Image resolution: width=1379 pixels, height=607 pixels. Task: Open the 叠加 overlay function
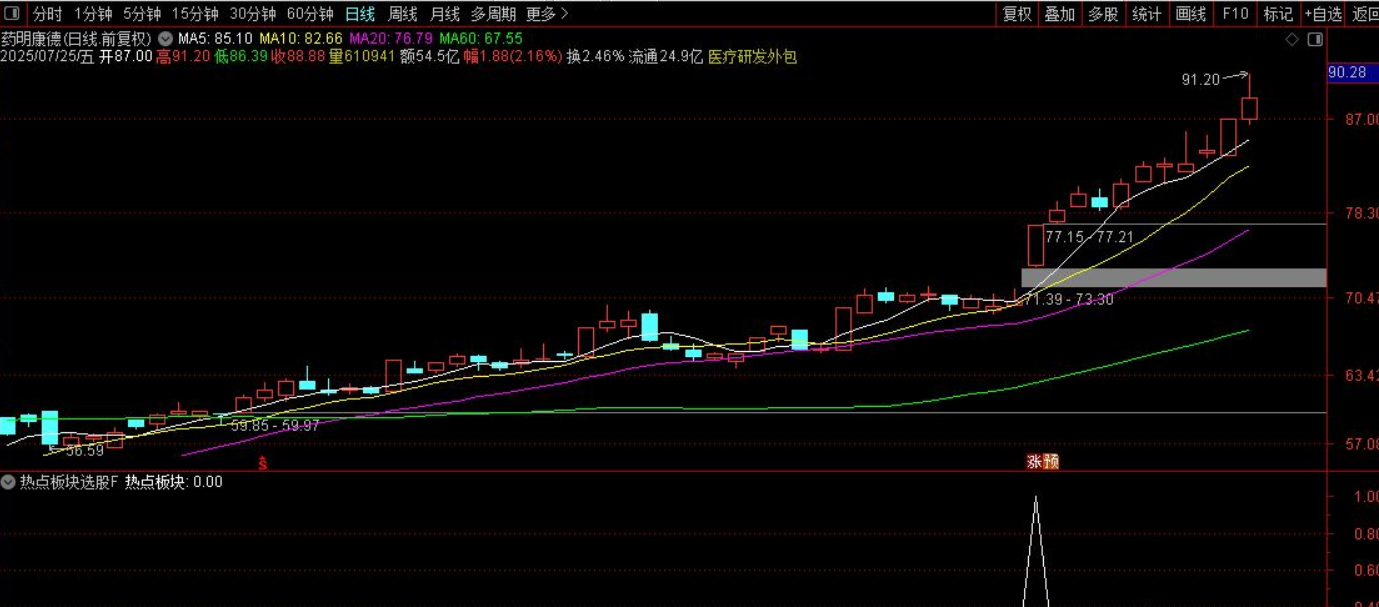click(x=1060, y=13)
